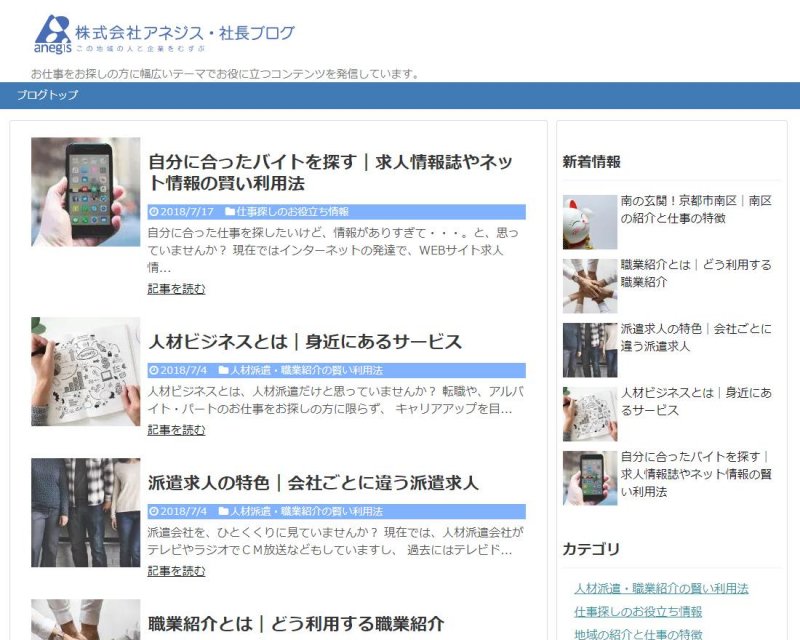Open smartphone thumbnail of first article
This screenshot has height=640, width=800.
85,192
